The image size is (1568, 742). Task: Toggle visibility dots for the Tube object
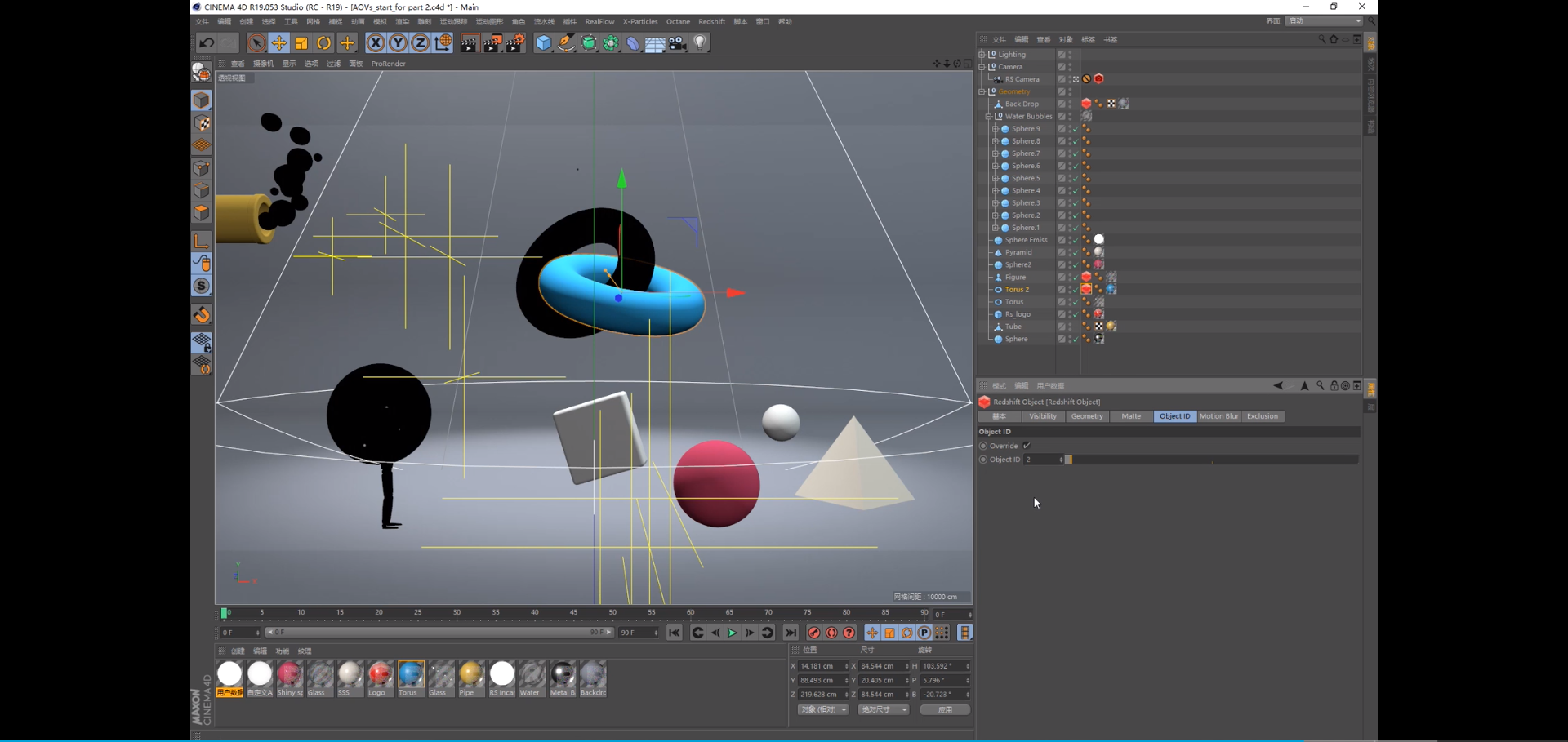1070,327
